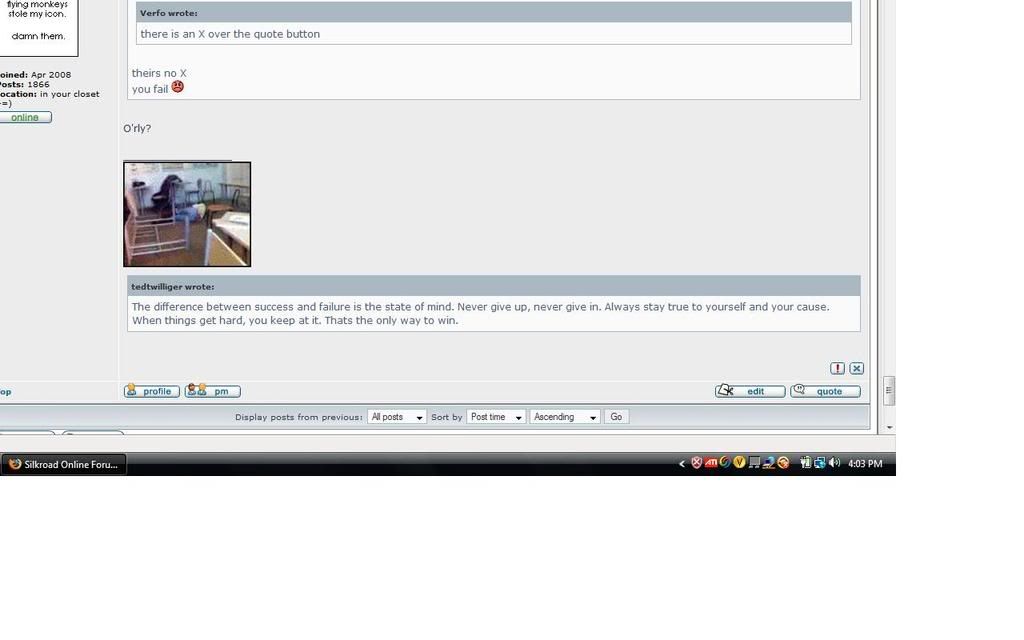Click the angry face emoticon

tap(178, 87)
